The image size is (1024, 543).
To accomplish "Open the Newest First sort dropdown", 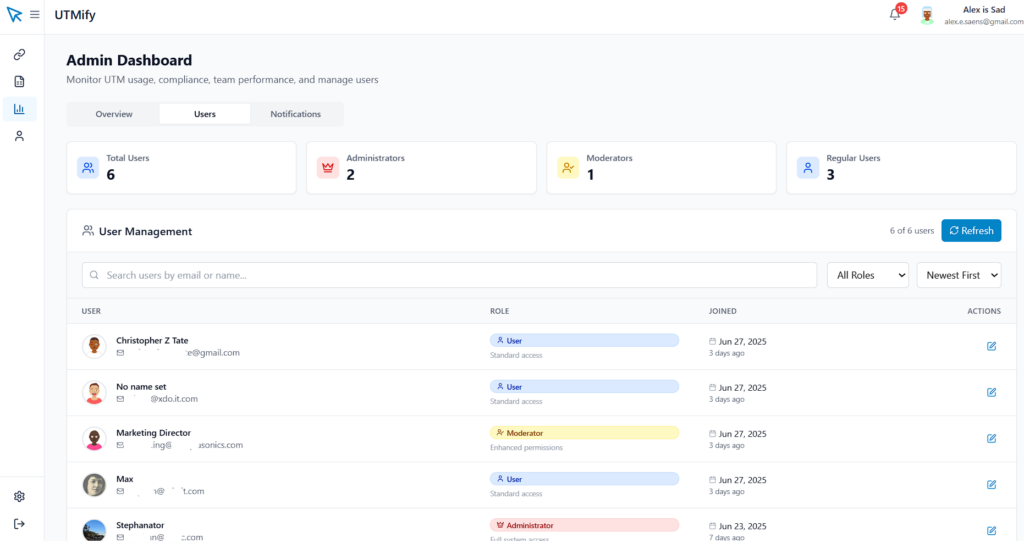I will pos(959,275).
